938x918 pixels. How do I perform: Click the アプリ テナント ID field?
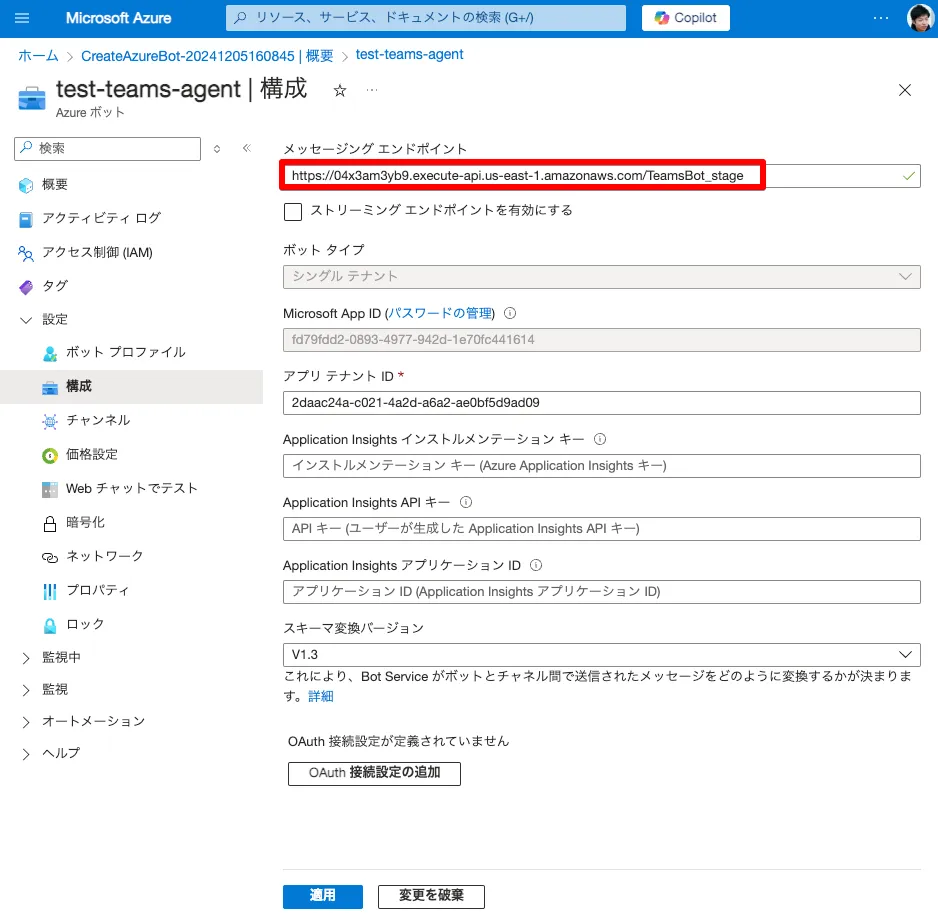601,403
